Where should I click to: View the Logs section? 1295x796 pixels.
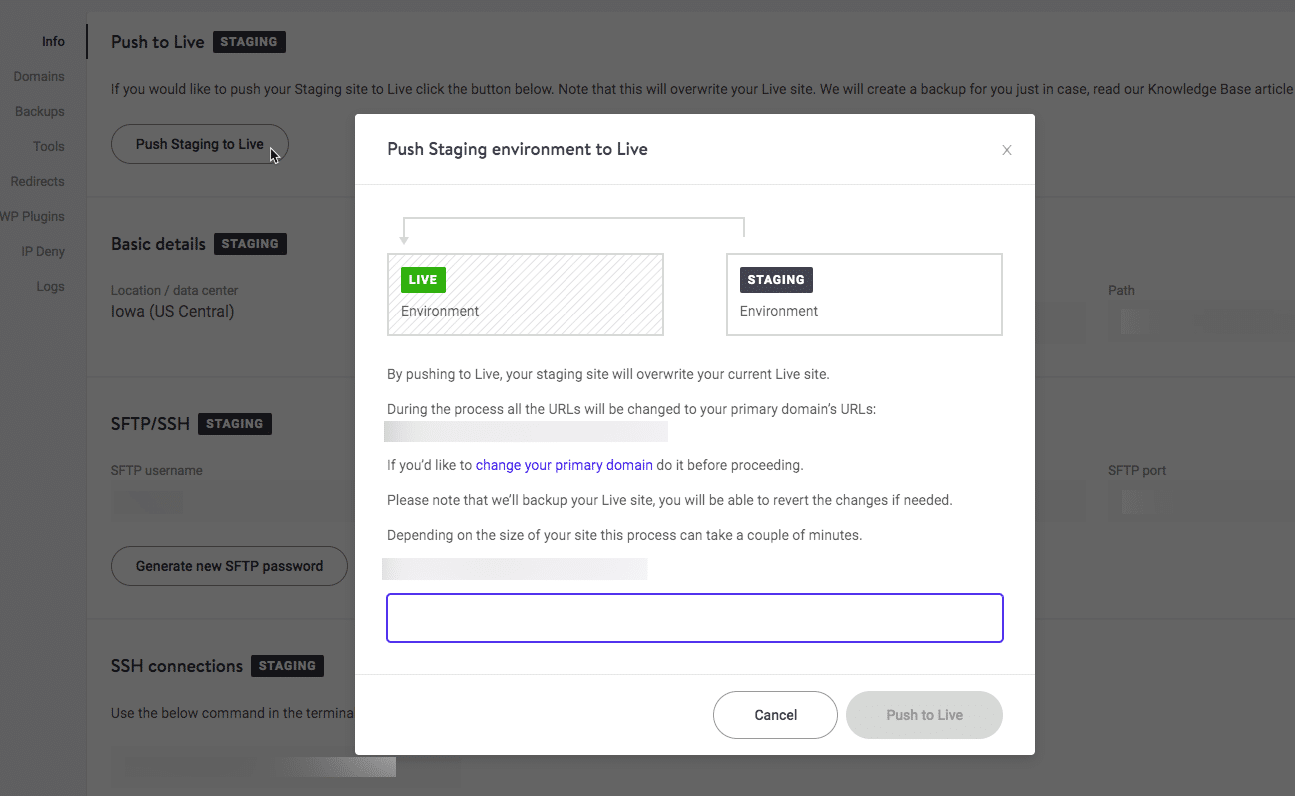click(50, 286)
